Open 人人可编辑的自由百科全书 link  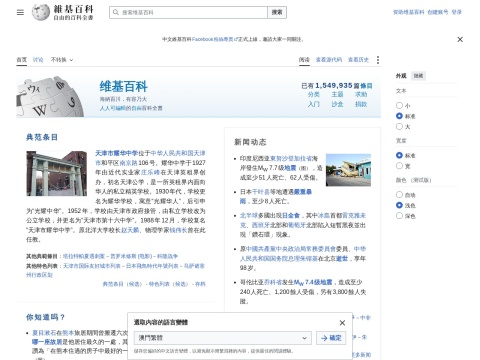(x=131, y=108)
